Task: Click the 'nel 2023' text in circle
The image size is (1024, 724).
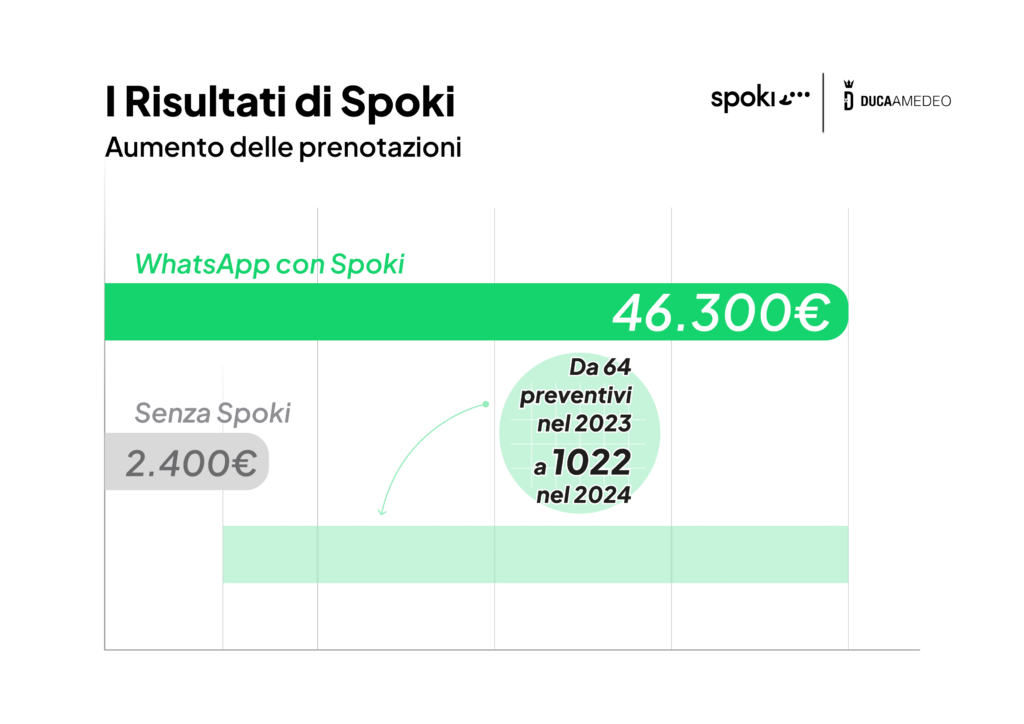Action: tap(584, 424)
